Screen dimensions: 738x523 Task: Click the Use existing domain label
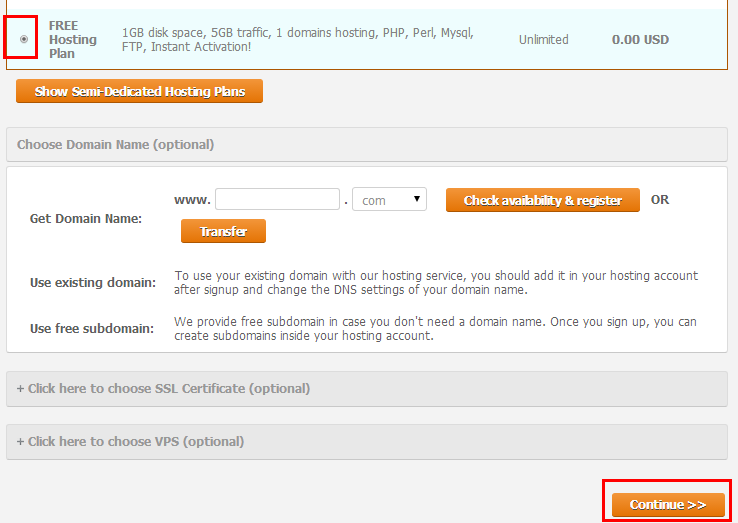pyautogui.click(x=93, y=283)
